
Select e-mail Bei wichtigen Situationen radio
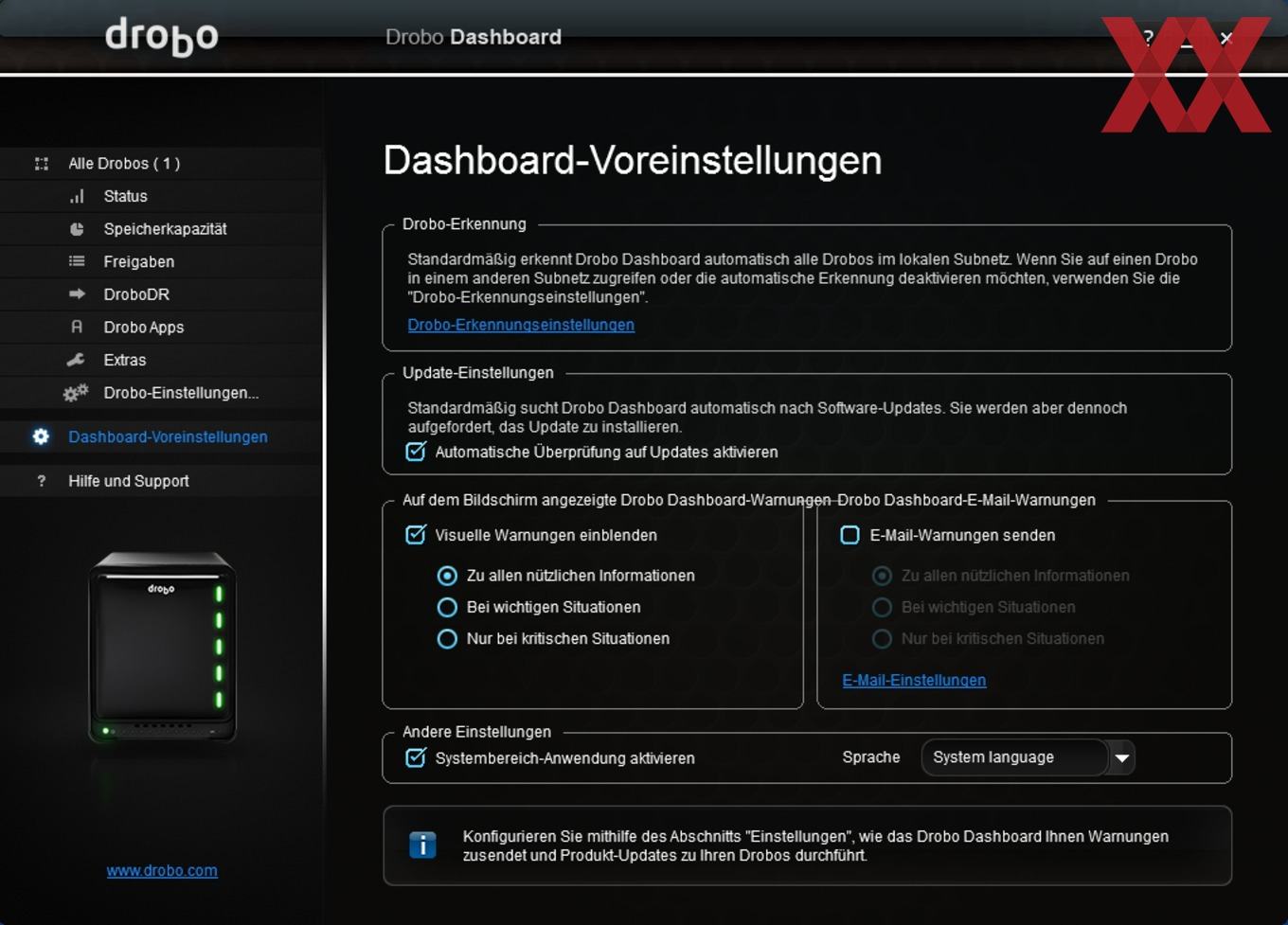(x=882, y=607)
